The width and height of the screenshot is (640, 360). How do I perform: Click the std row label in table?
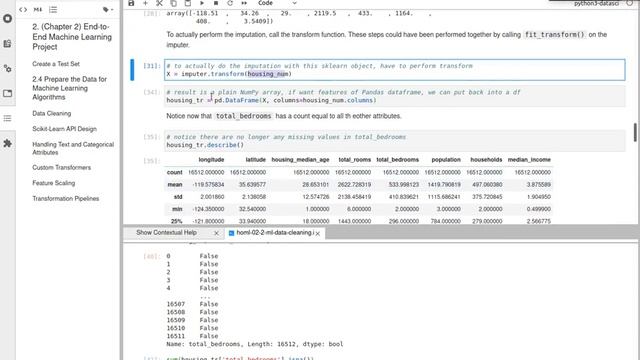coord(178,197)
